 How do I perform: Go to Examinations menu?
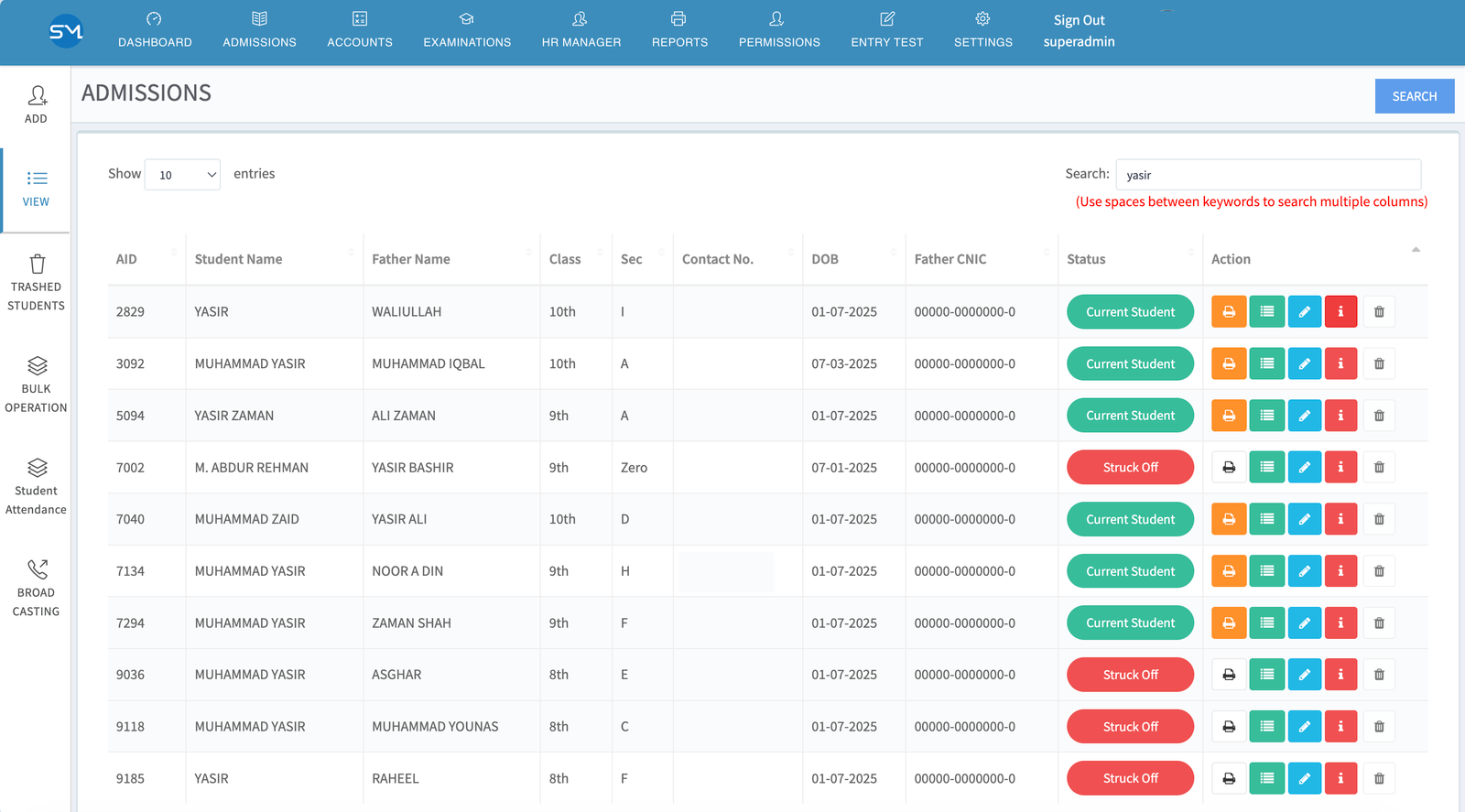(467, 30)
